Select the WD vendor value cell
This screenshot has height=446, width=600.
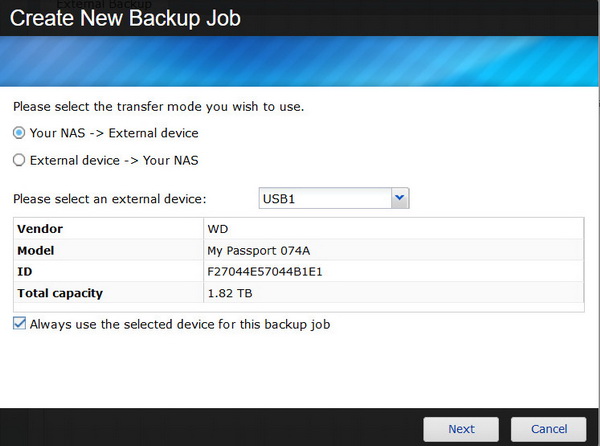pyautogui.click(x=218, y=229)
